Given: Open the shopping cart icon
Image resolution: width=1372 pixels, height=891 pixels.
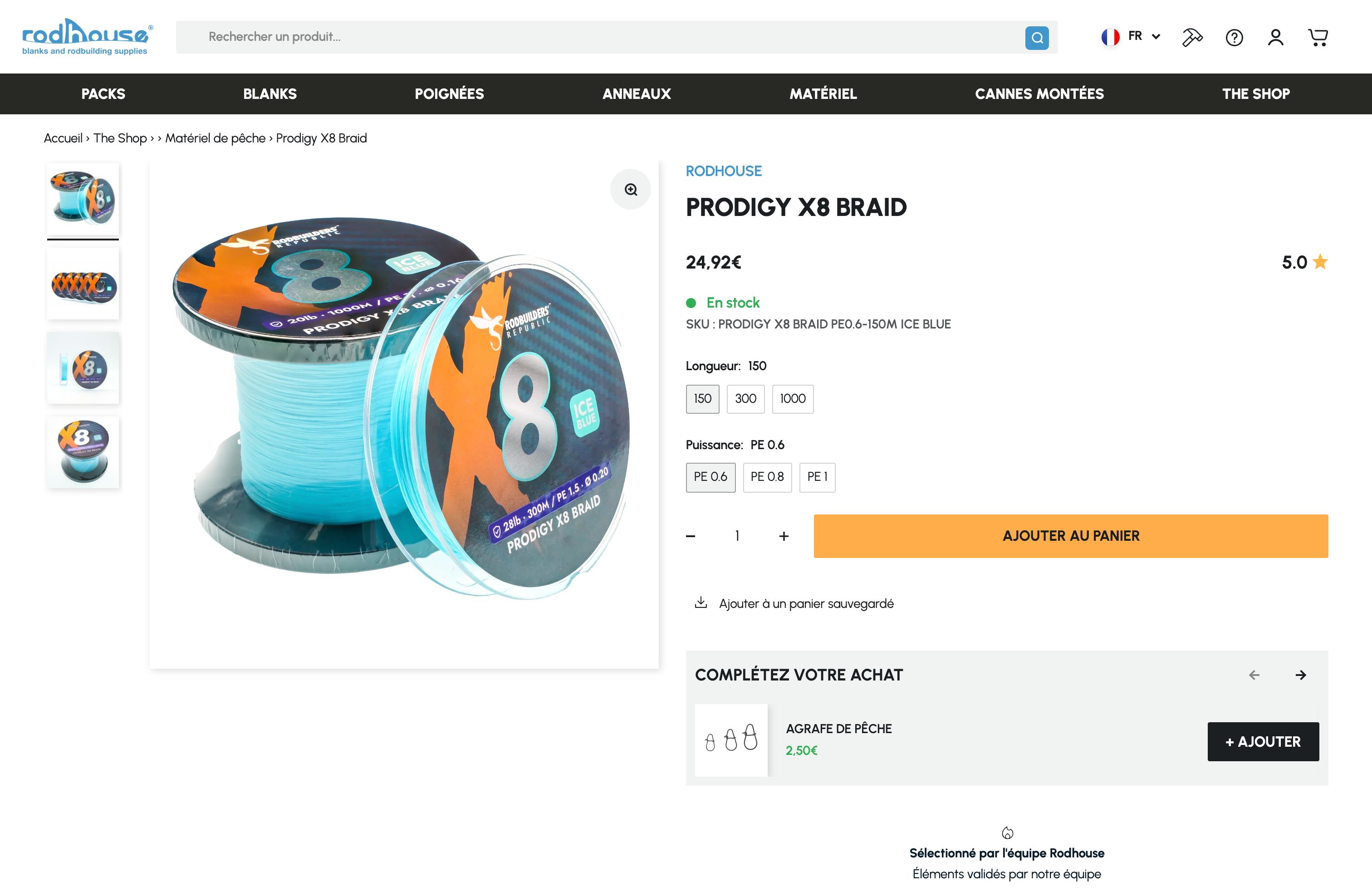Looking at the screenshot, I should click(1318, 38).
